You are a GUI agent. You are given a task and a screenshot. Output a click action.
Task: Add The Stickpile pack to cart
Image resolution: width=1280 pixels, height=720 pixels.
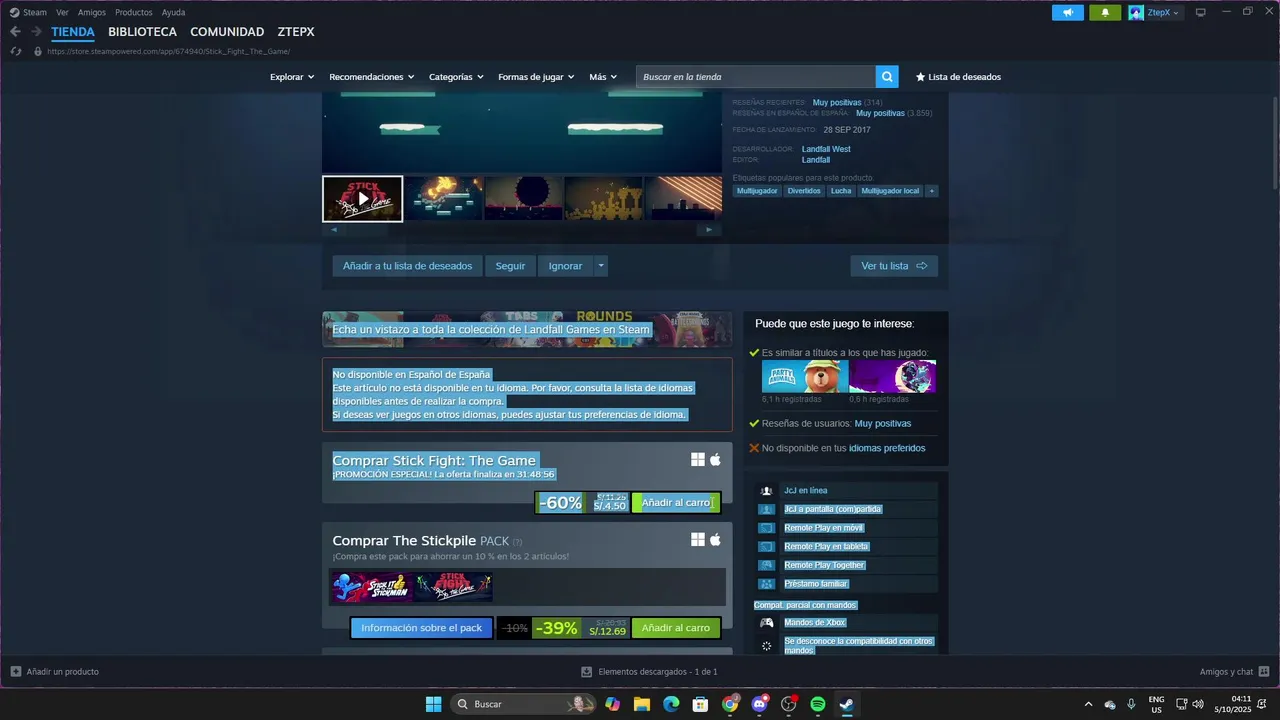click(x=676, y=628)
